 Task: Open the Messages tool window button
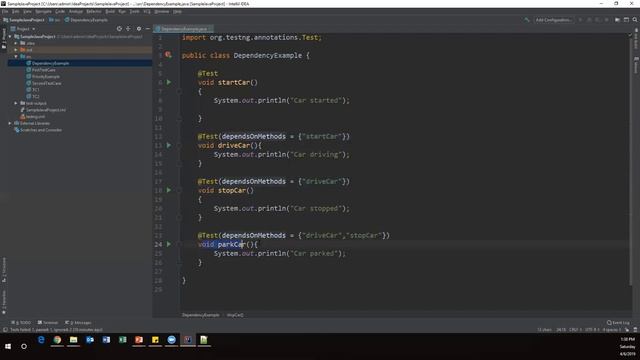[x=78, y=322]
